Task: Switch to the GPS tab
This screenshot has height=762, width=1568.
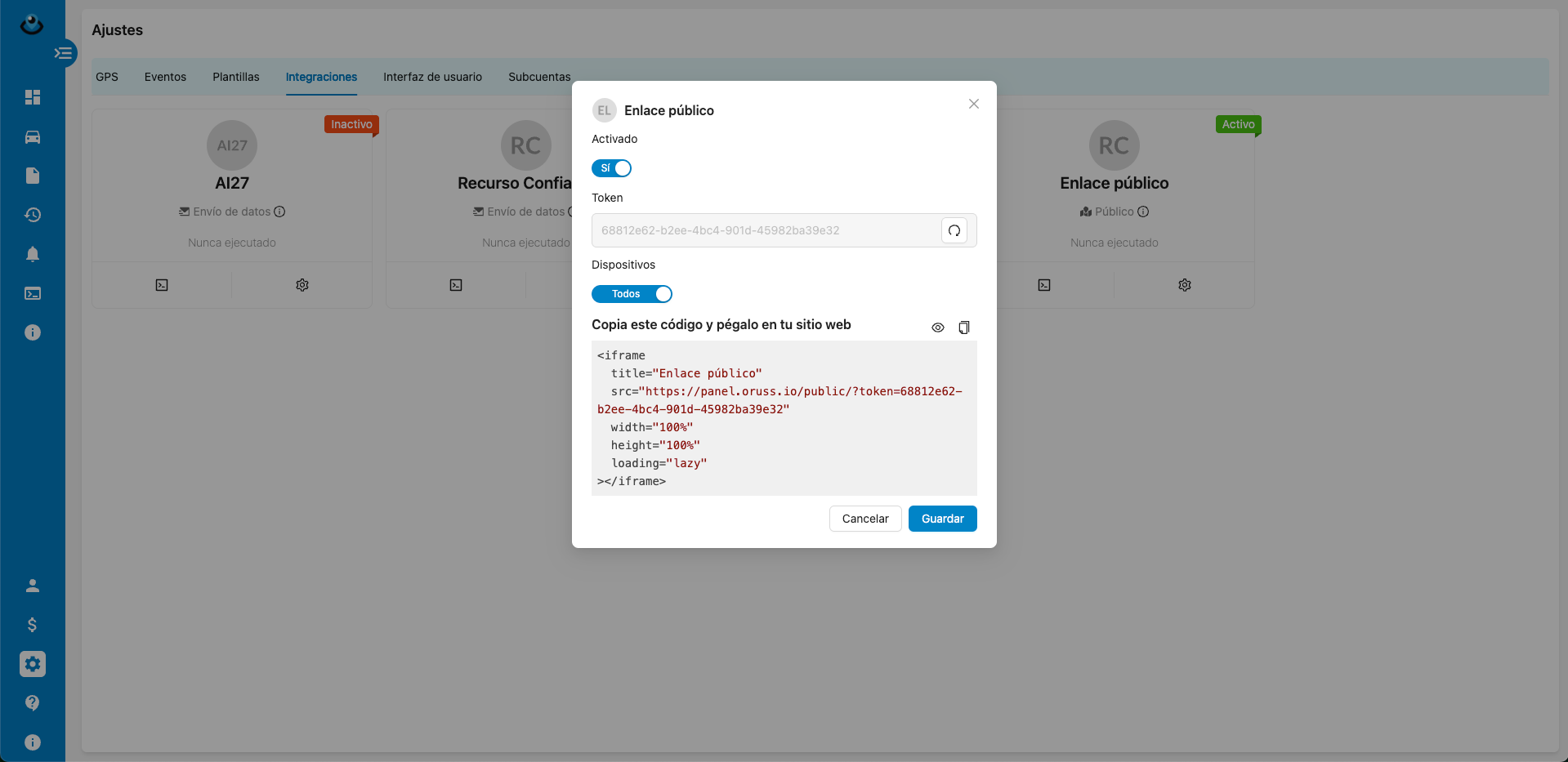Action: click(x=107, y=77)
